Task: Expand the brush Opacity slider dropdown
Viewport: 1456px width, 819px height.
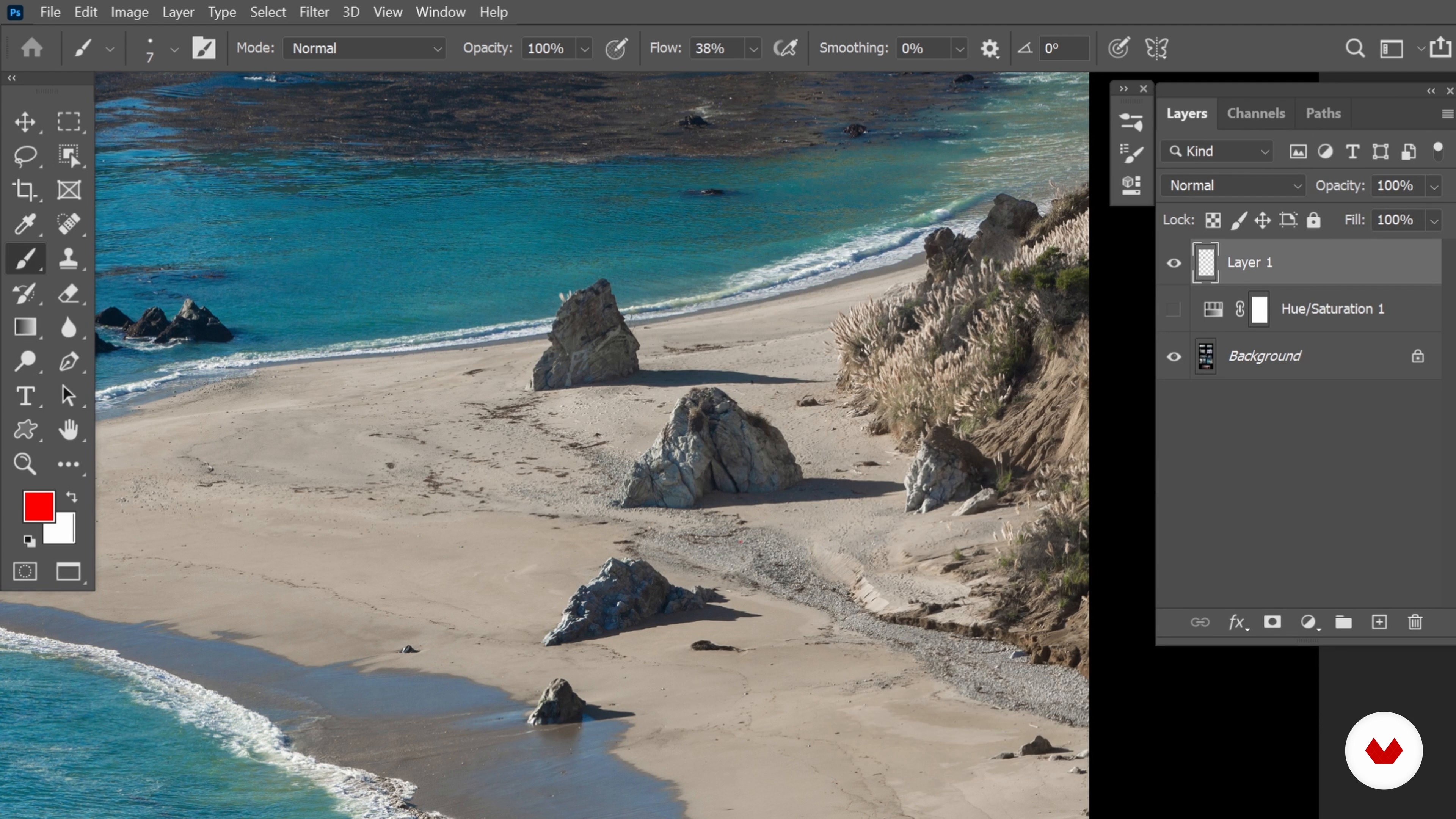Action: pyautogui.click(x=584, y=49)
